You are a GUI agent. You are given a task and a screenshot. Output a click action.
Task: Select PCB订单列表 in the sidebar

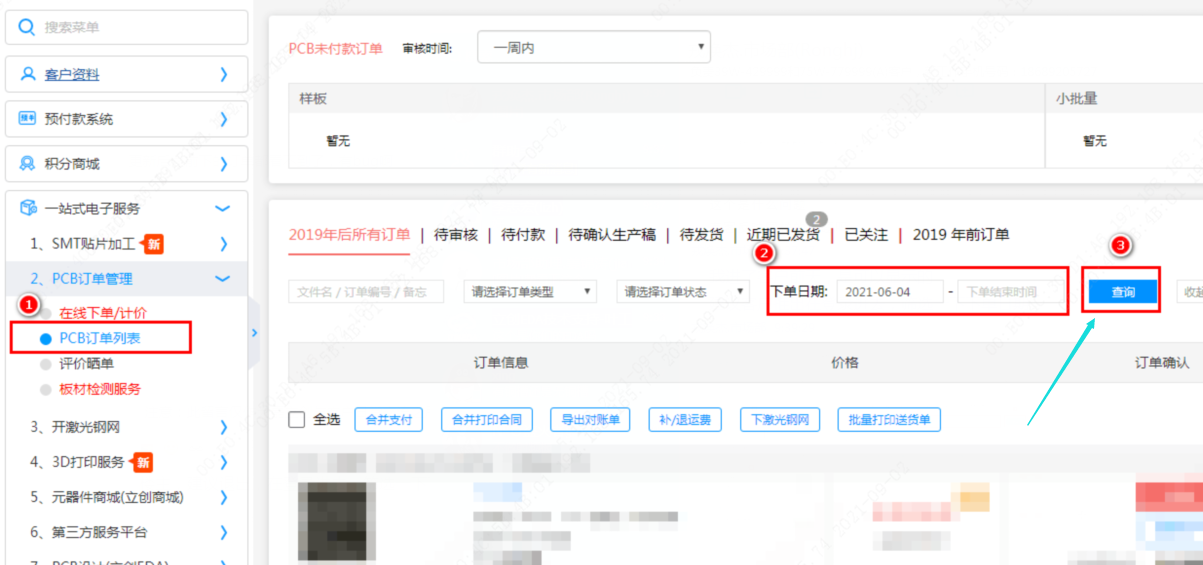tap(100, 338)
